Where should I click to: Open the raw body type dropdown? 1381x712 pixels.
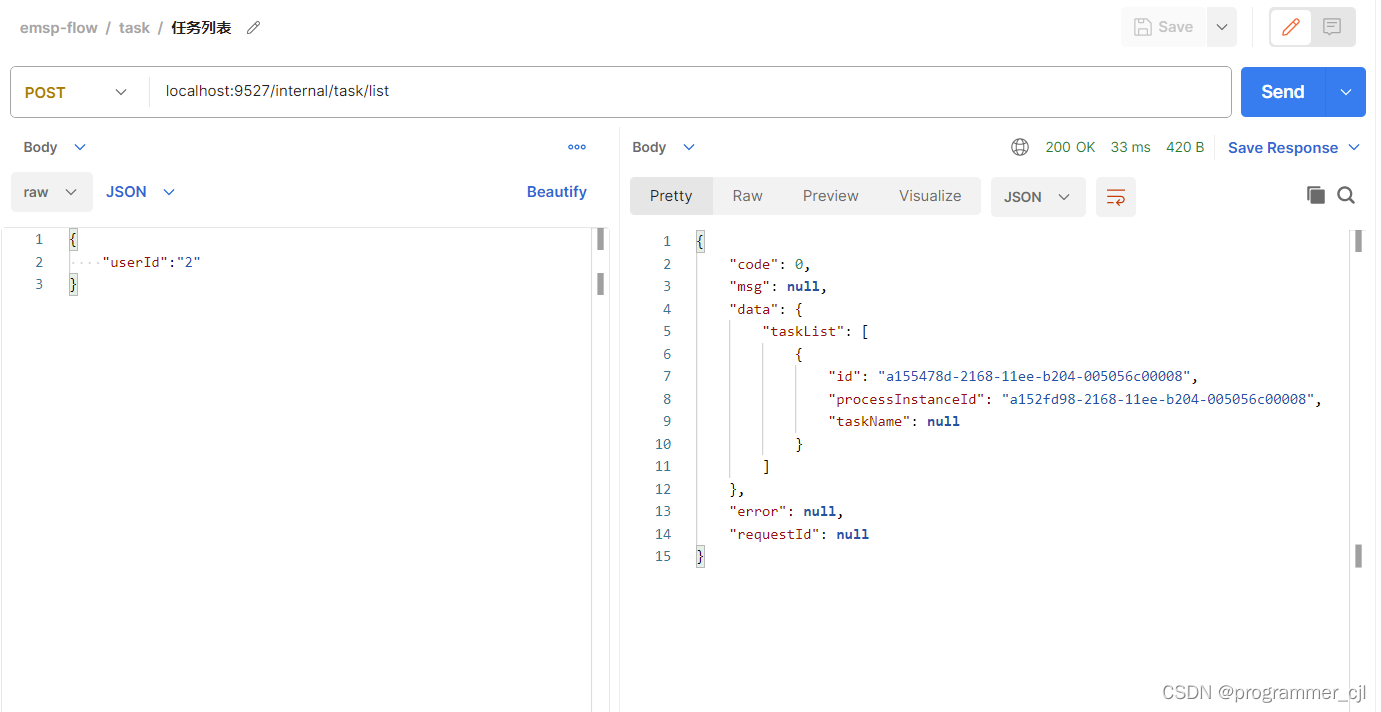click(51, 192)
